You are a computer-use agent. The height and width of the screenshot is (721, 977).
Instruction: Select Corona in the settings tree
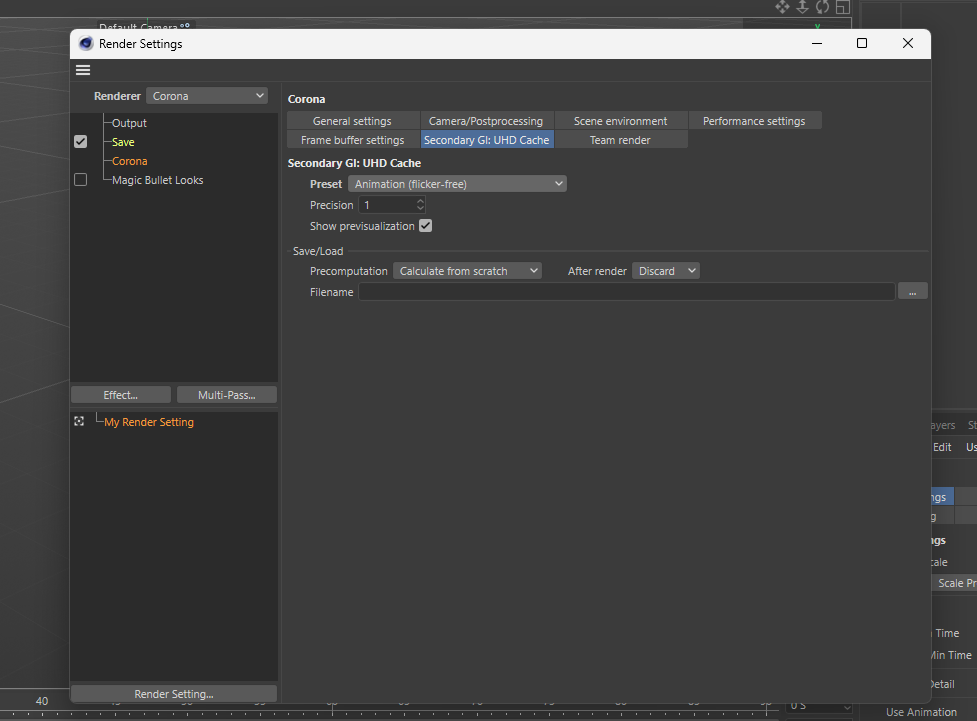tap(130, 161)
